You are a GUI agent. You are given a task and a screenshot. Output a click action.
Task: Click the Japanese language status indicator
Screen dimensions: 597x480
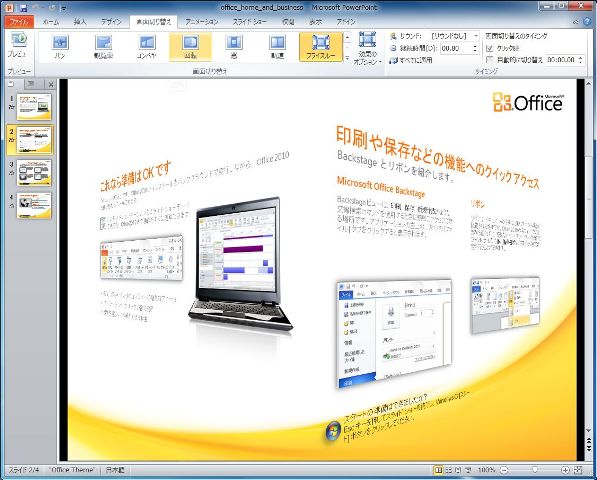pos(115,470)
